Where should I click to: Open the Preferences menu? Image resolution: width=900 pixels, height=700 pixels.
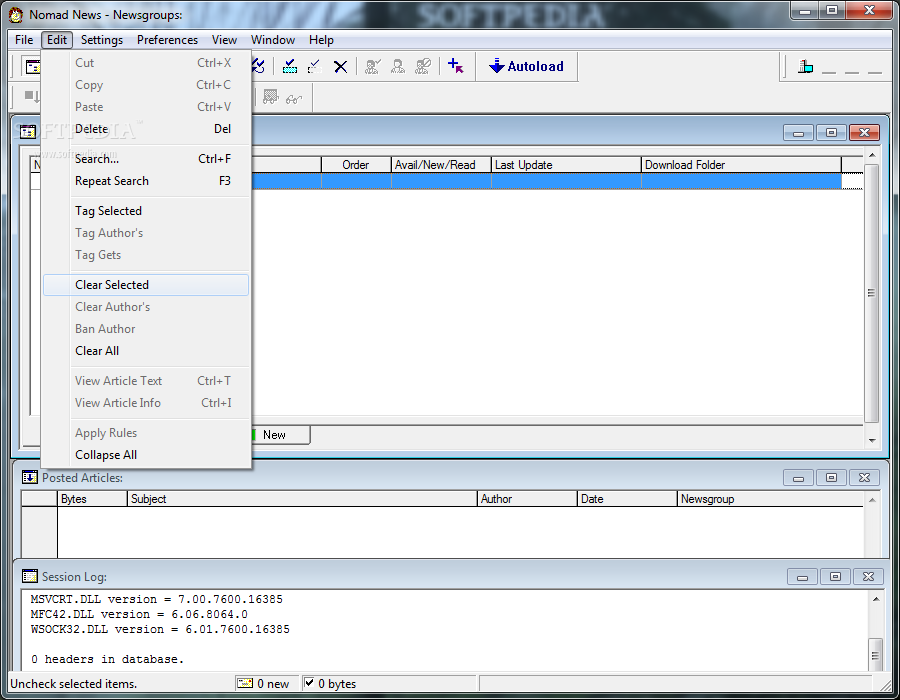pos(167,40)
